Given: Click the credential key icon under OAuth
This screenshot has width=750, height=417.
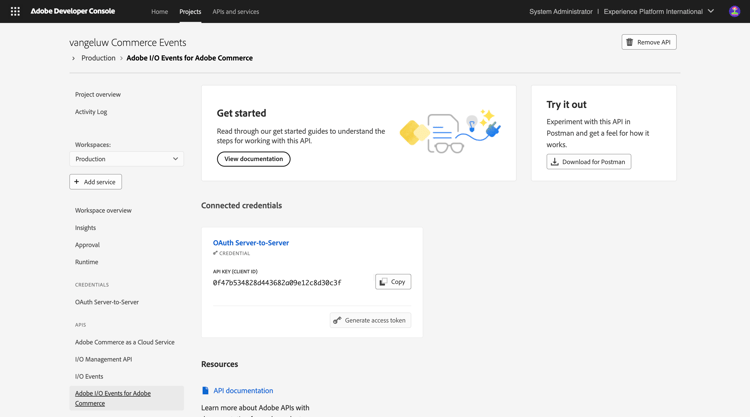Looking at the screenshot, I should tap(215, 253).
